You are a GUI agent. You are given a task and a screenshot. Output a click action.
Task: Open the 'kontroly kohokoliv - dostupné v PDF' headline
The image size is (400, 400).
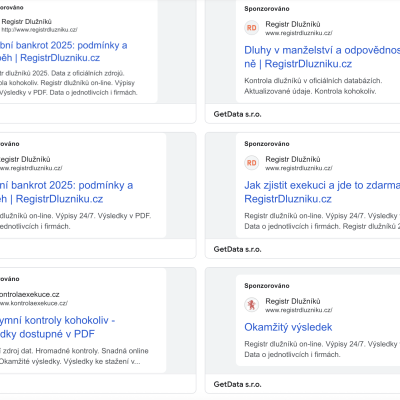(57, 327)
